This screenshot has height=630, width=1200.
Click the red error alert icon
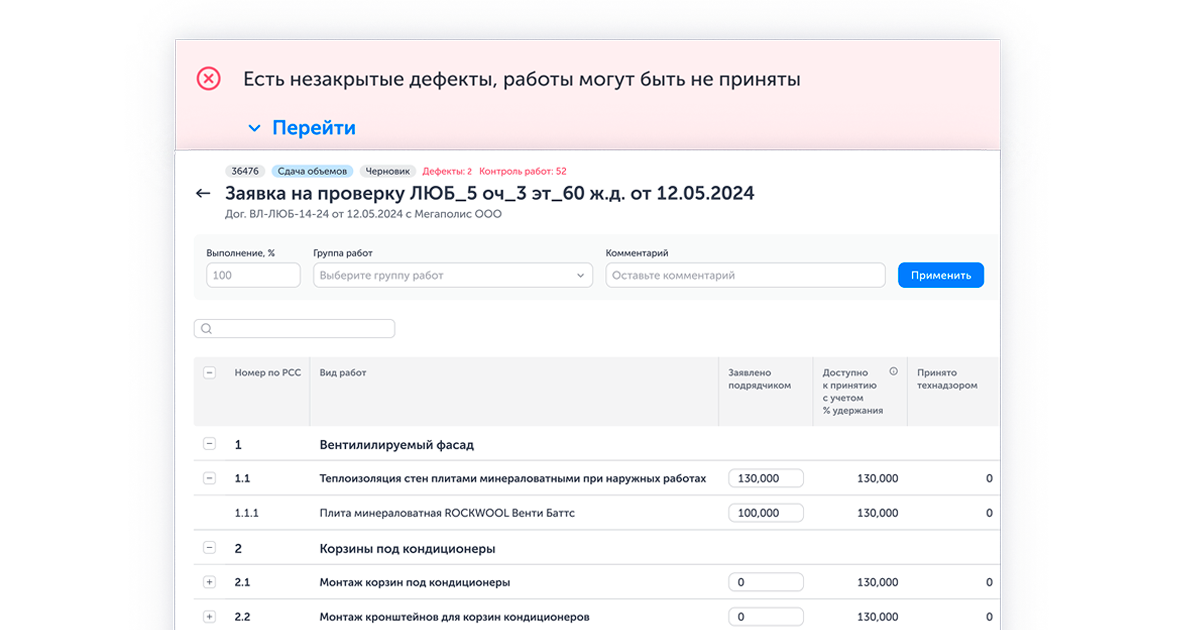point(209,78)
